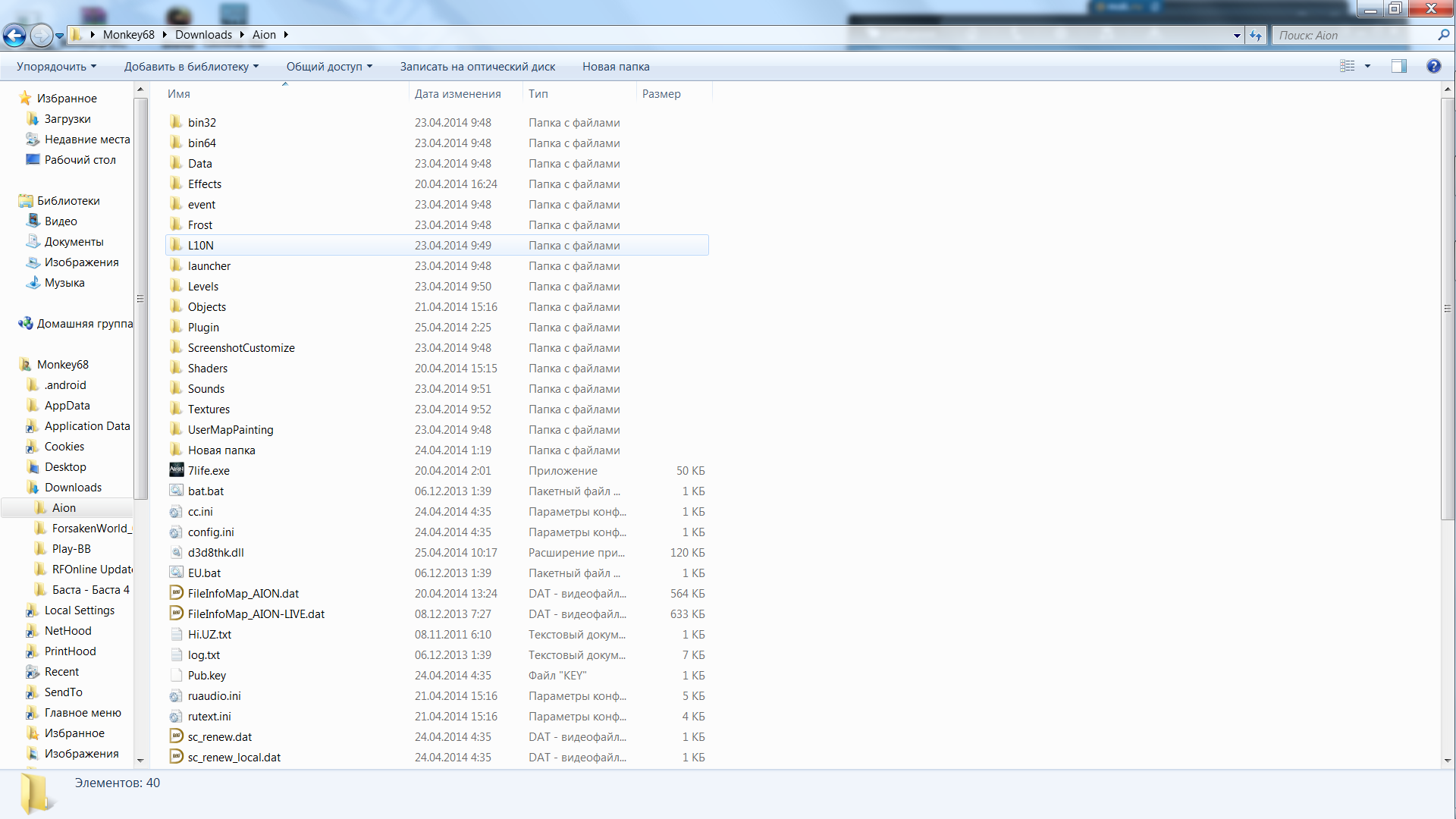This screenshot has width=1456, height=819.
Task: Open the view options dropdown arrow
Action: click(x=1368, y=67)
